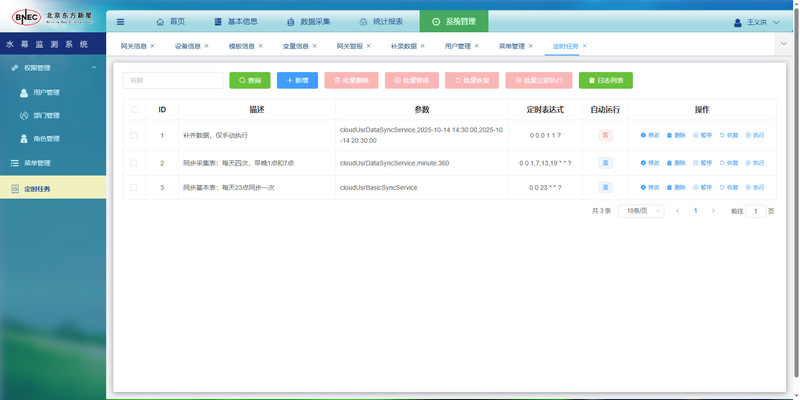This screenshot has height=400, width=800.
Task: Click 暂停 pause for task ID 2
Action: (703, 163)
